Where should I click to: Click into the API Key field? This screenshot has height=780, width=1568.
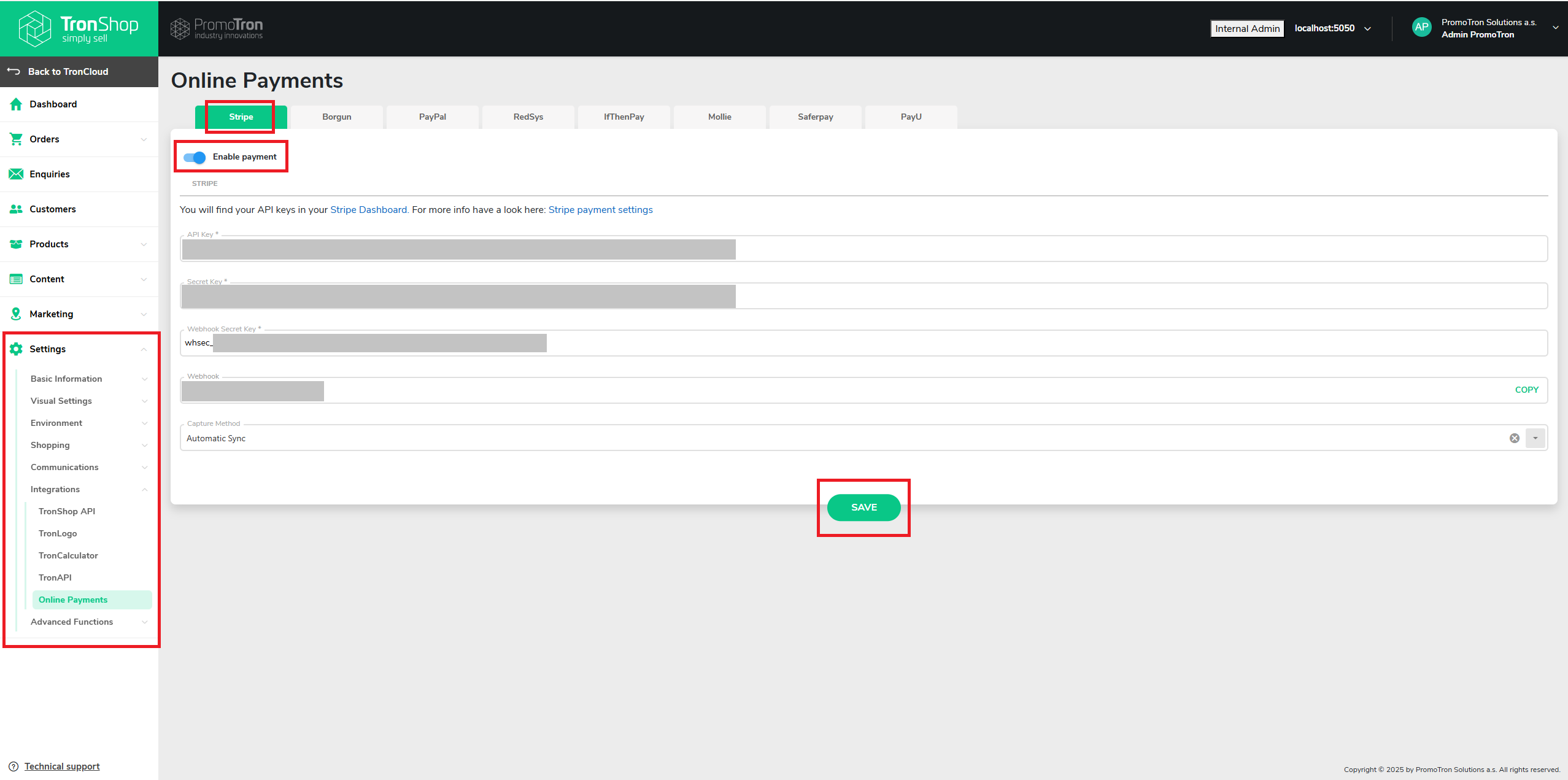[x=864, y=249]
